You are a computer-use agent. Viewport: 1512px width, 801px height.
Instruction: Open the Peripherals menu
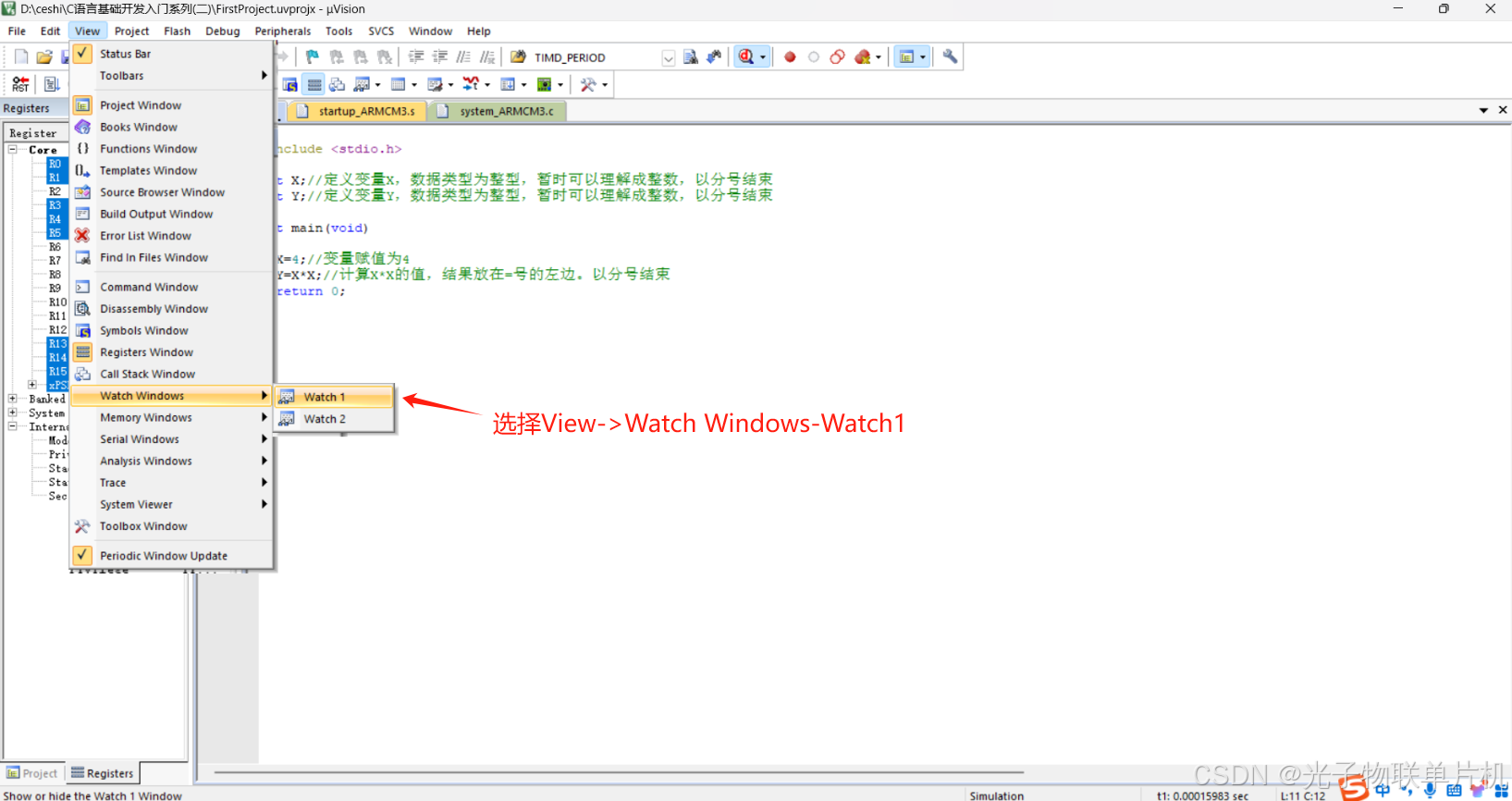coord(283,31)
